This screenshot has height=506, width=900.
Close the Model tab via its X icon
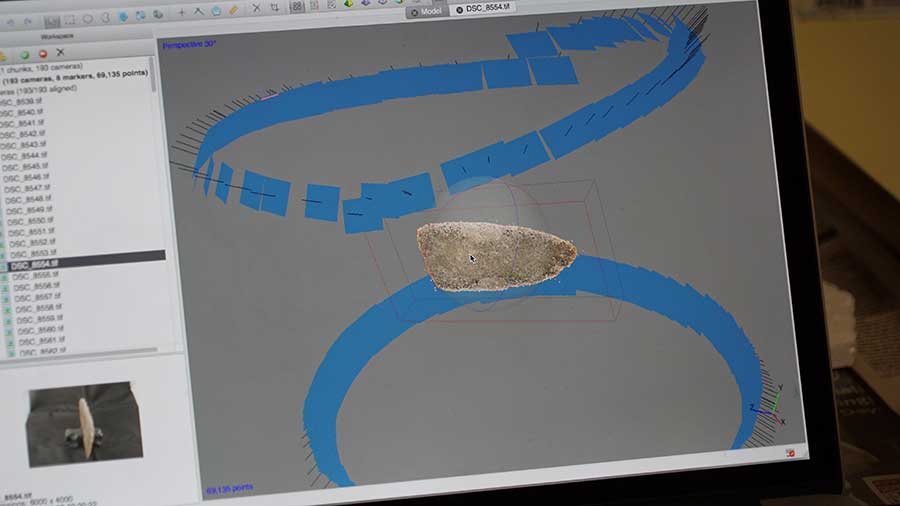[414, 13]
